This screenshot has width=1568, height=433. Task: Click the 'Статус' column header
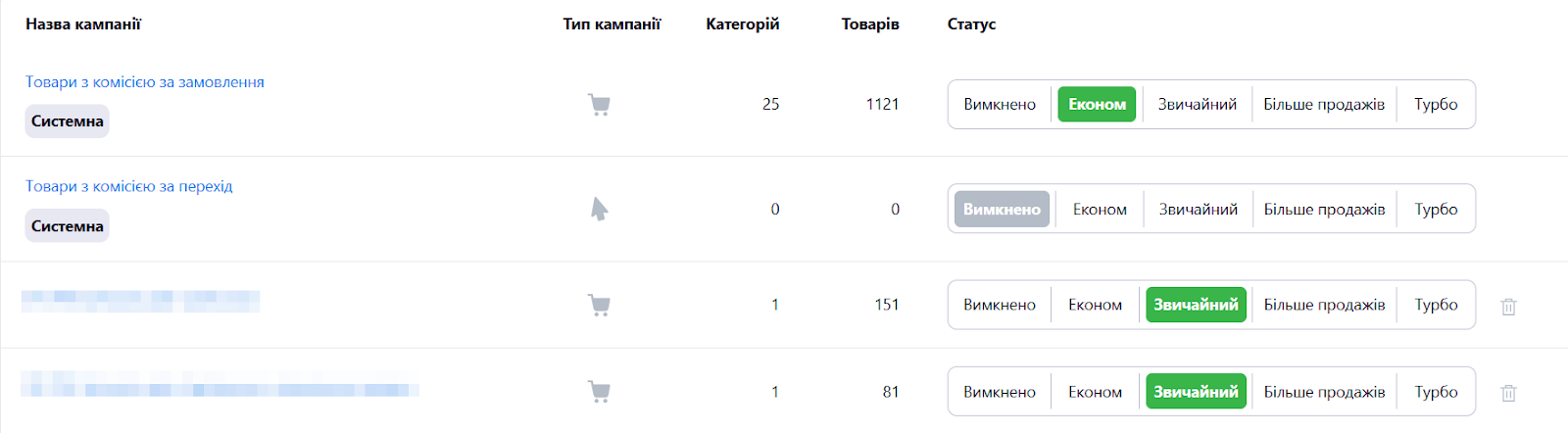971,24
